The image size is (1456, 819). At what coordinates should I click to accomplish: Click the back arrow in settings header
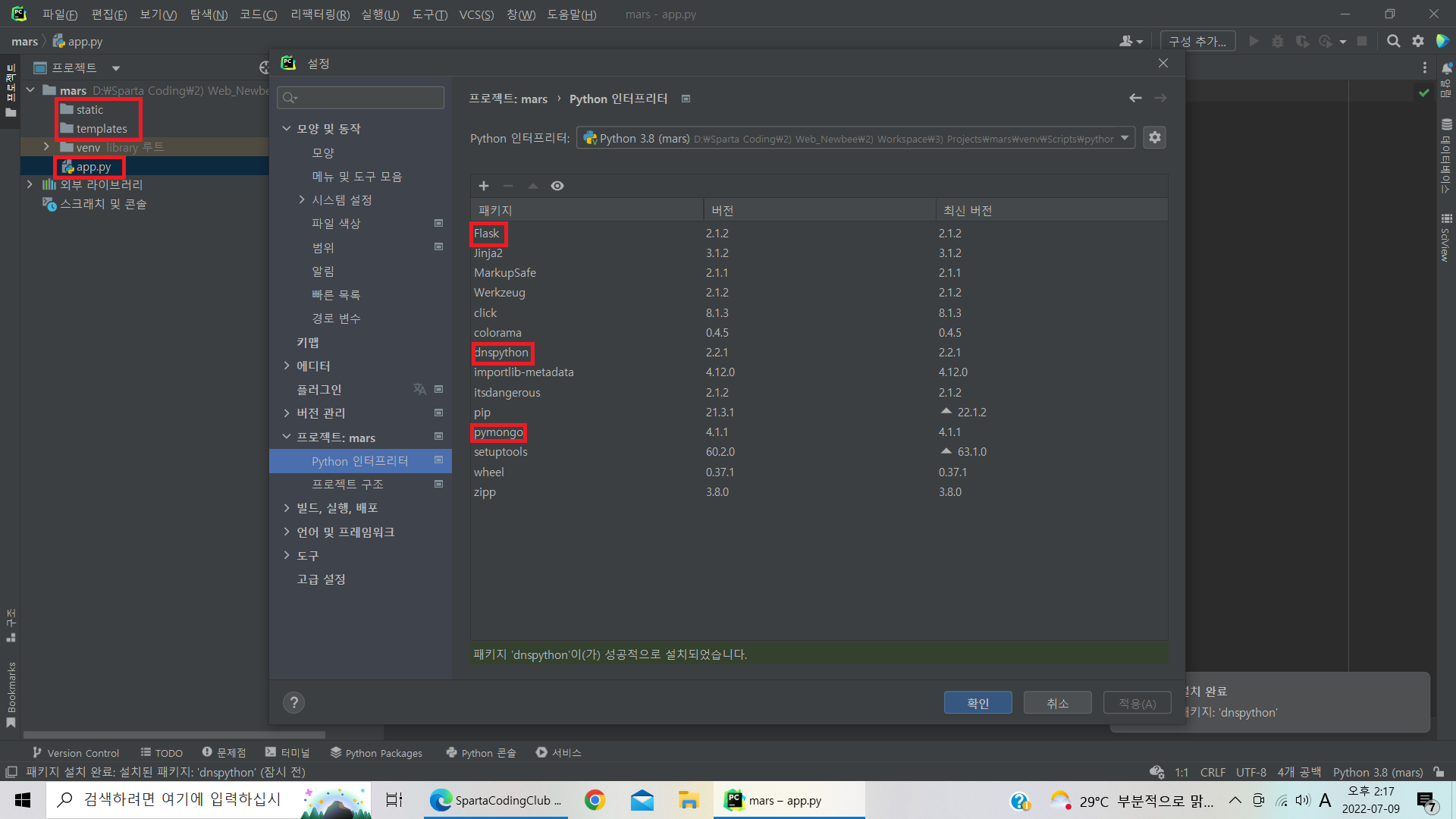coord(1135,98)
